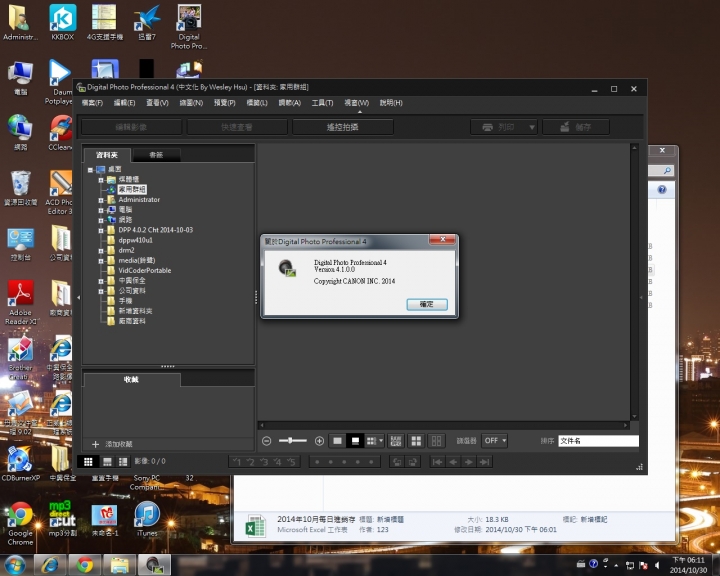Viewport: 720px width, 576px height.
Task: Select the VidCoderPortable folder
Action: (x=145, y=271)
